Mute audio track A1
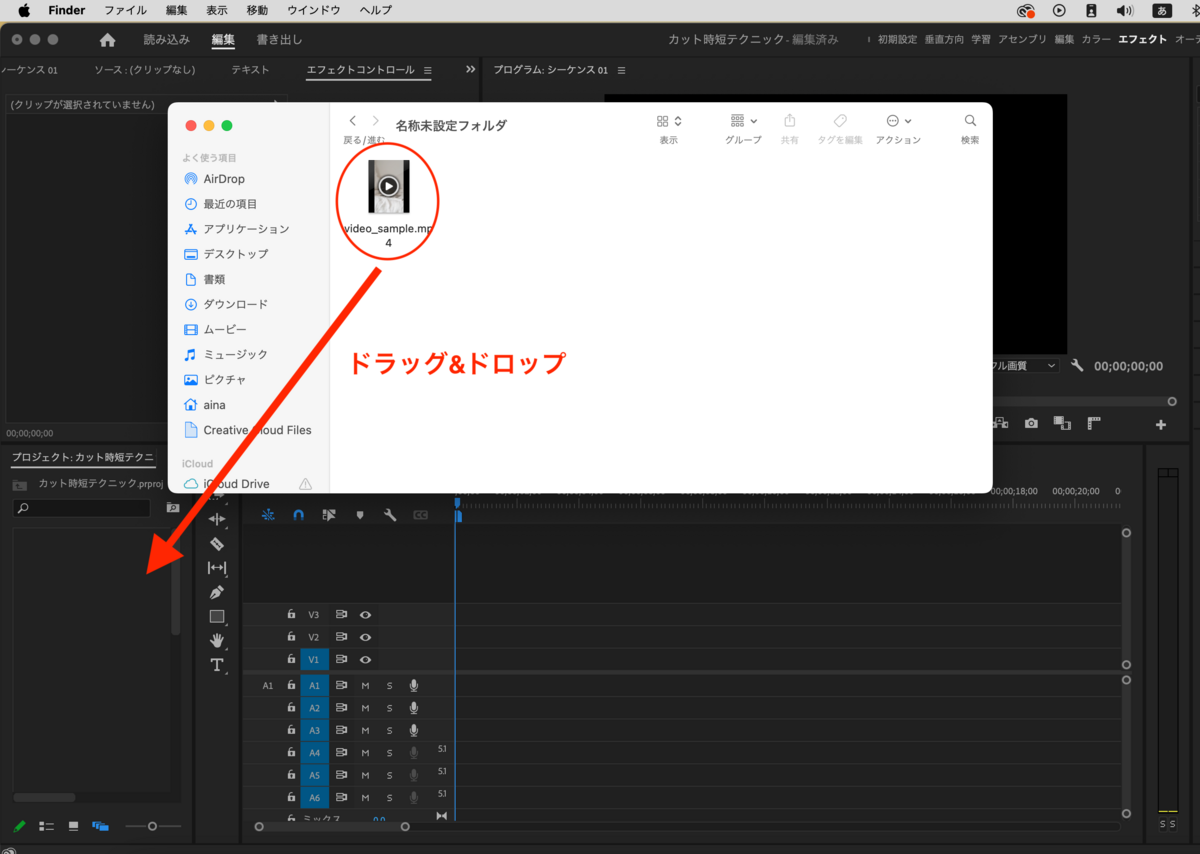1200x854 pixels. coord(365,686)
